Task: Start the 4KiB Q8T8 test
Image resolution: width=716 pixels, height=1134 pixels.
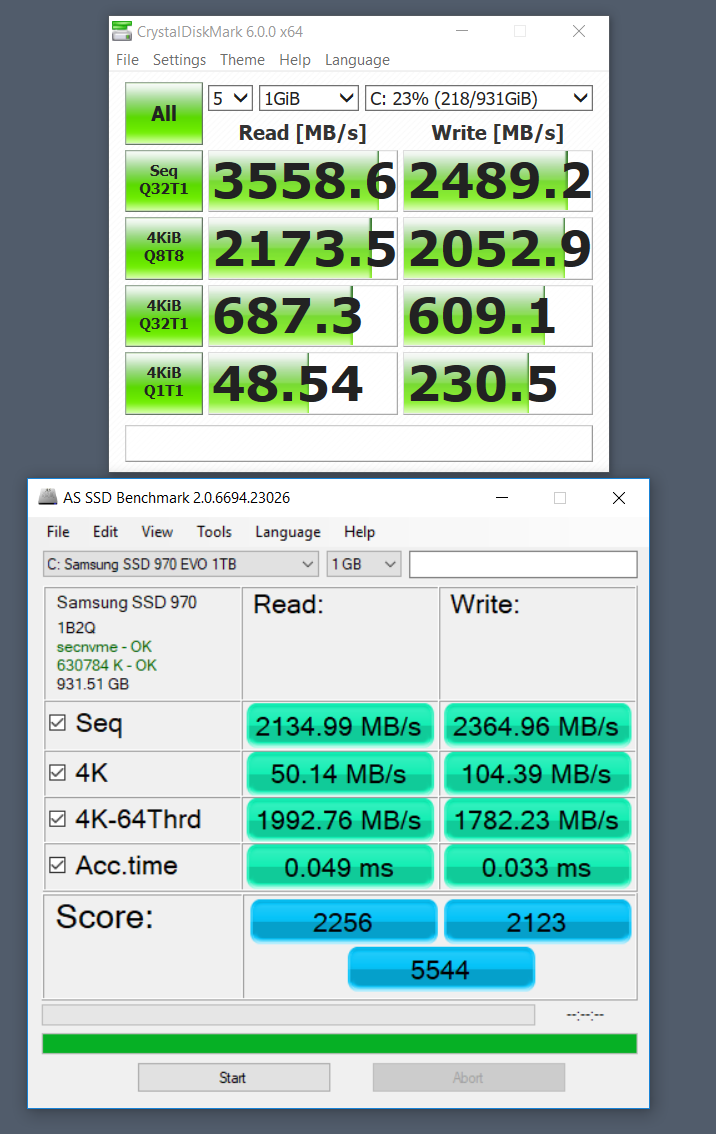Action: 164,248
